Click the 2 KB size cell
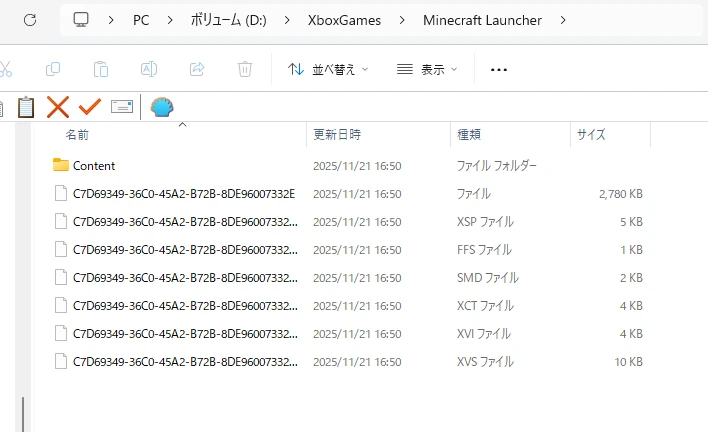Viewport: 708px width, 432px height. click(631, 278)
